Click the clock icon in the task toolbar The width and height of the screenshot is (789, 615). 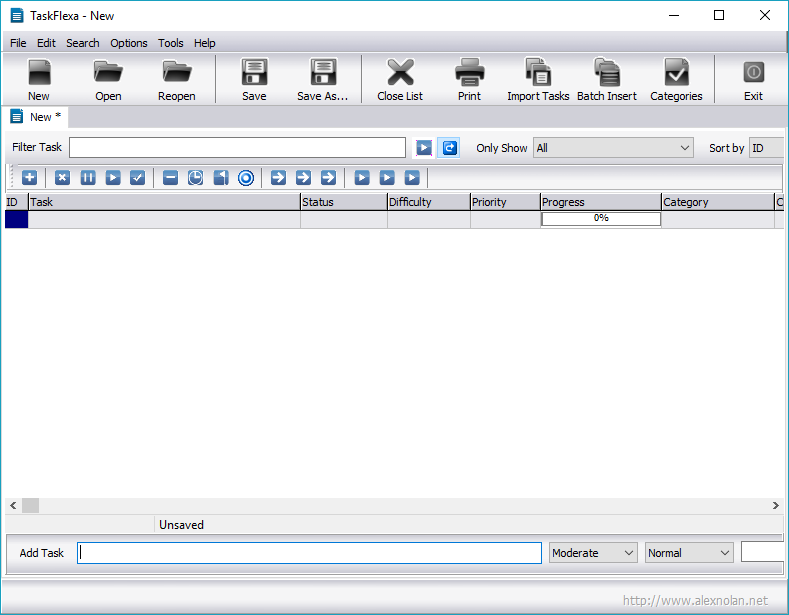(195, 178)
